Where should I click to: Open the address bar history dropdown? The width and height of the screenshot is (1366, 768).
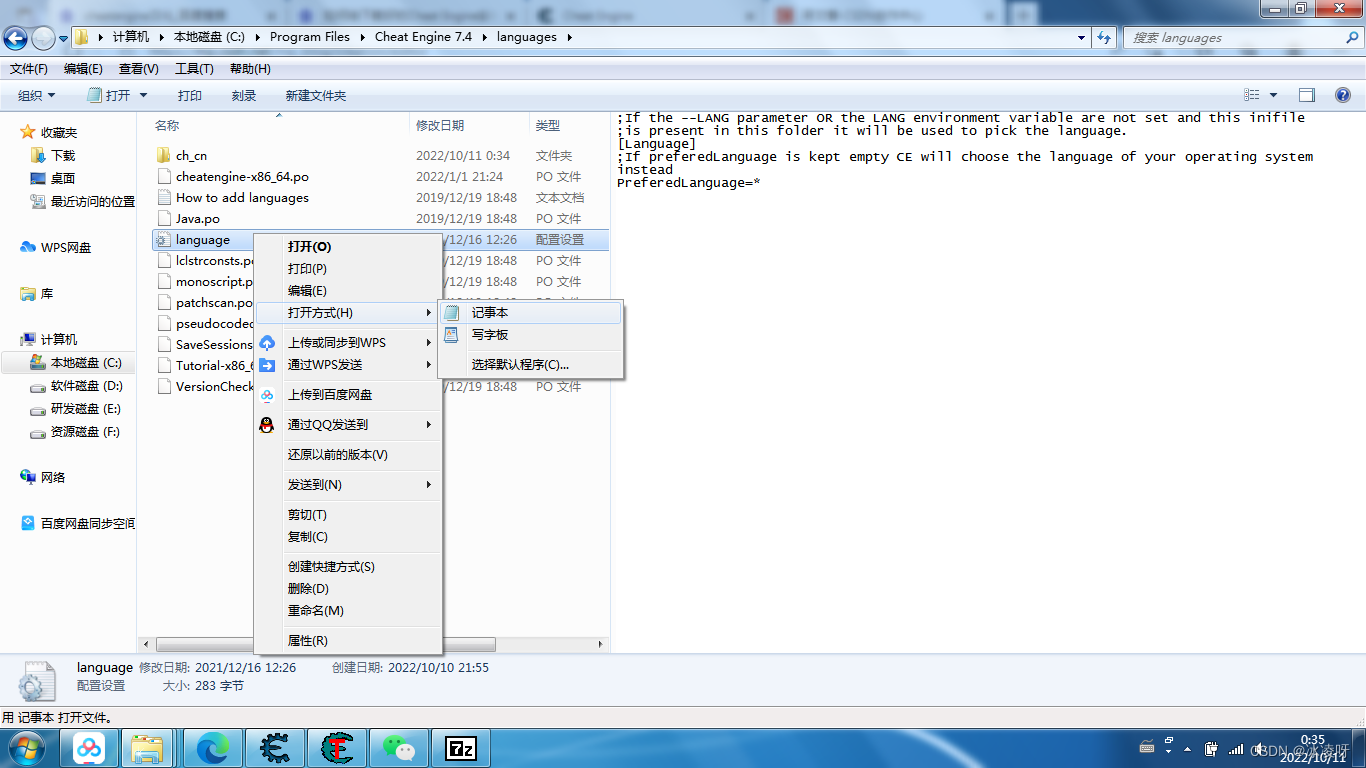1082,38
